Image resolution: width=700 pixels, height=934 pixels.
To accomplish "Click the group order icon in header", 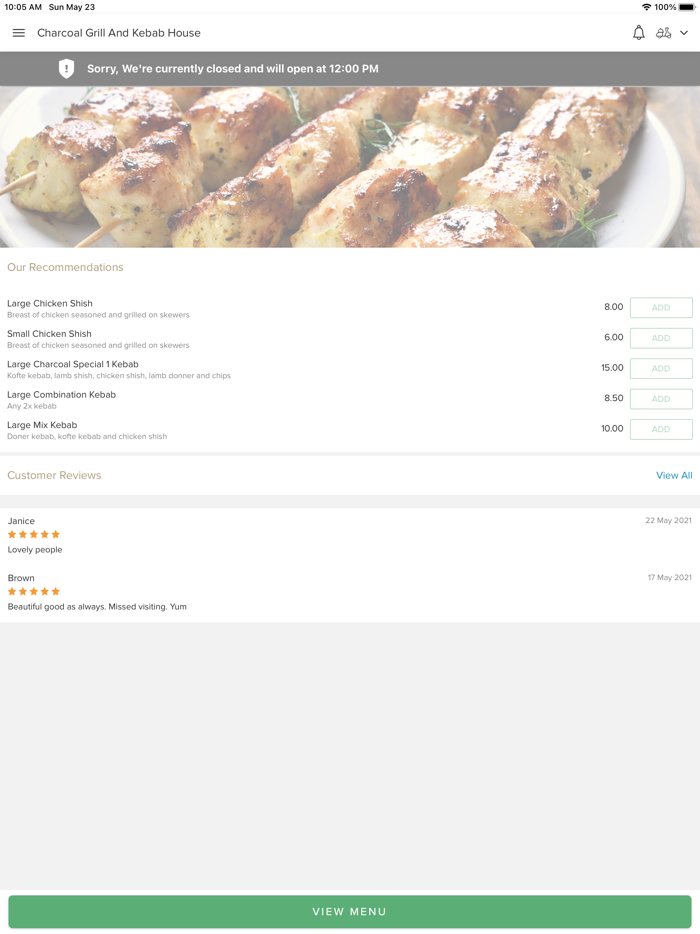I will 664,32.
